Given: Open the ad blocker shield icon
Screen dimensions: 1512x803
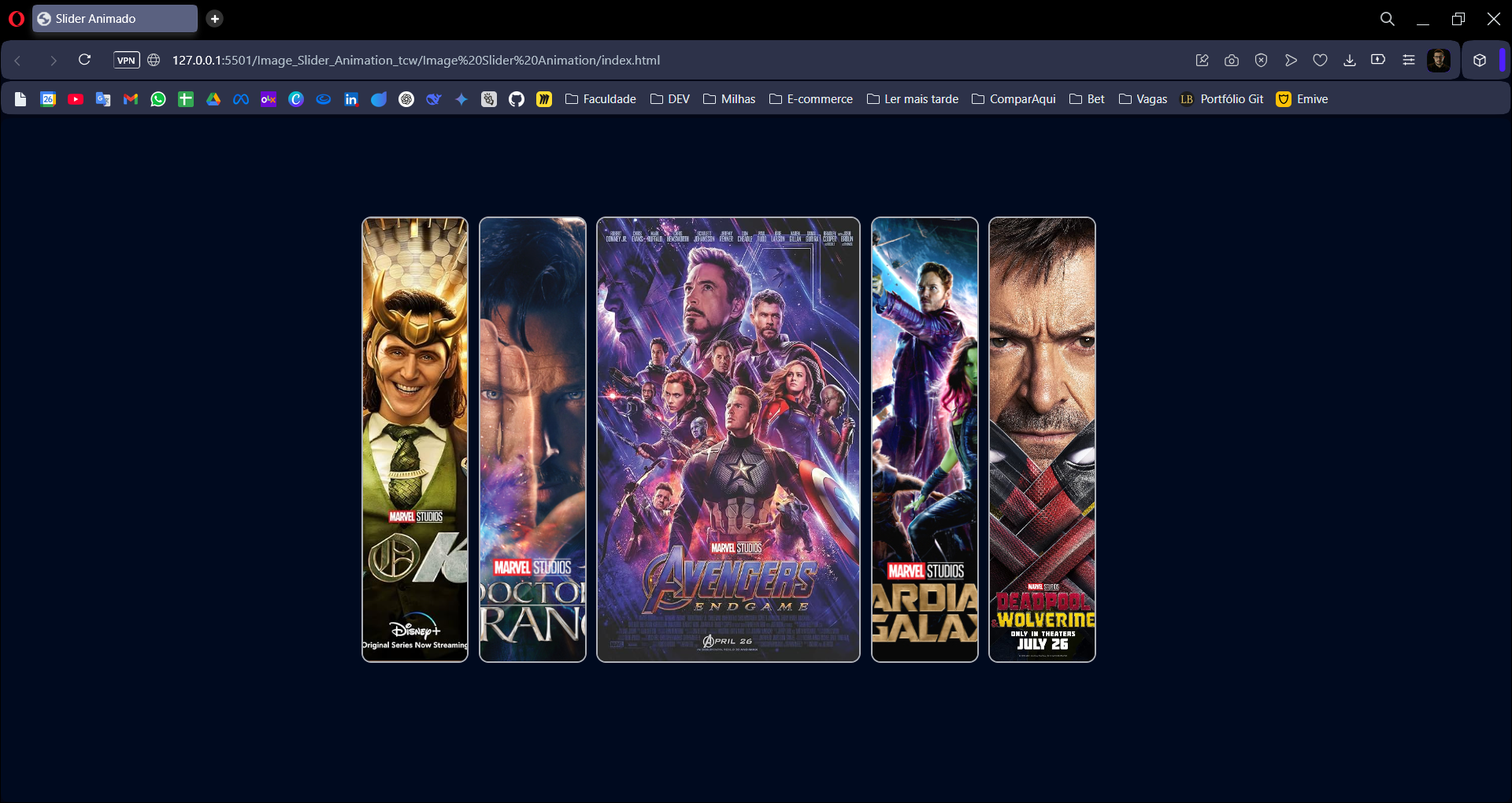Looking at the screenshot, I should [1261, 61].
